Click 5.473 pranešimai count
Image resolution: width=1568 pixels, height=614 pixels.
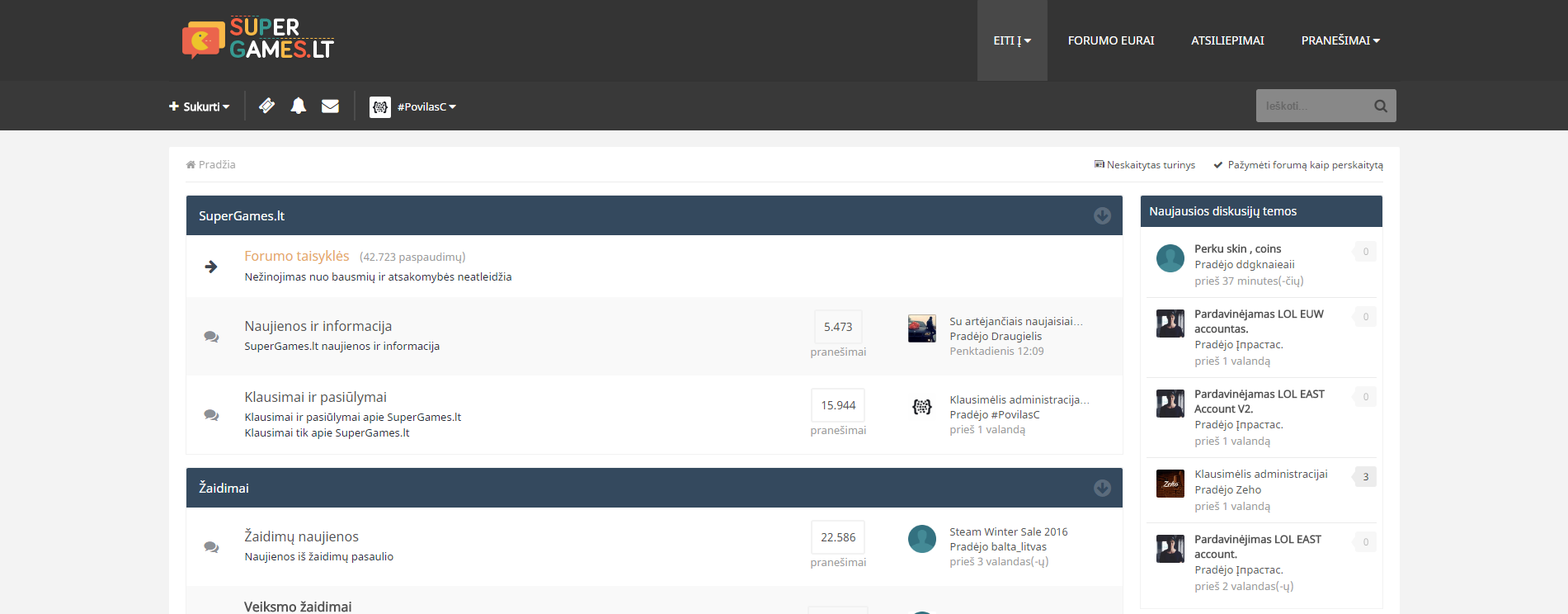[838, 327]
